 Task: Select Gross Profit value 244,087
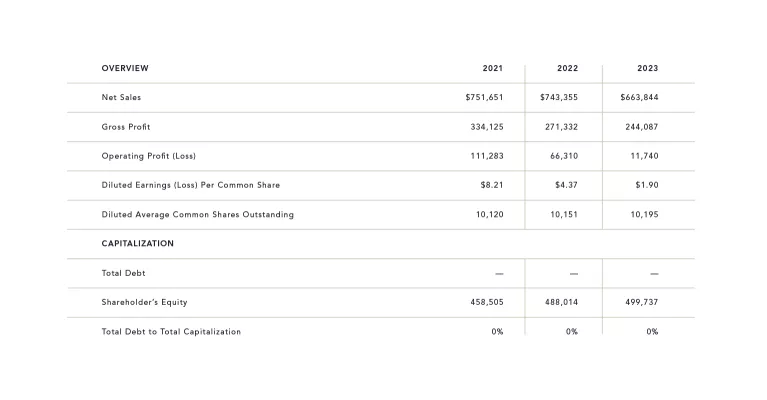click(642, 127)
